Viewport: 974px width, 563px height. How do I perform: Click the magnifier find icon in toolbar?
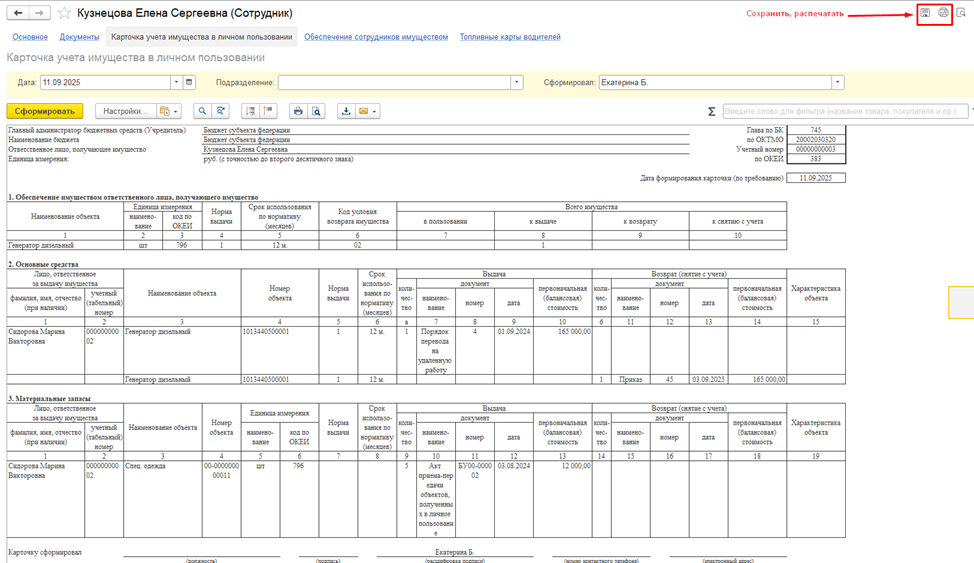pyautogui.click(x=203, y=111)
